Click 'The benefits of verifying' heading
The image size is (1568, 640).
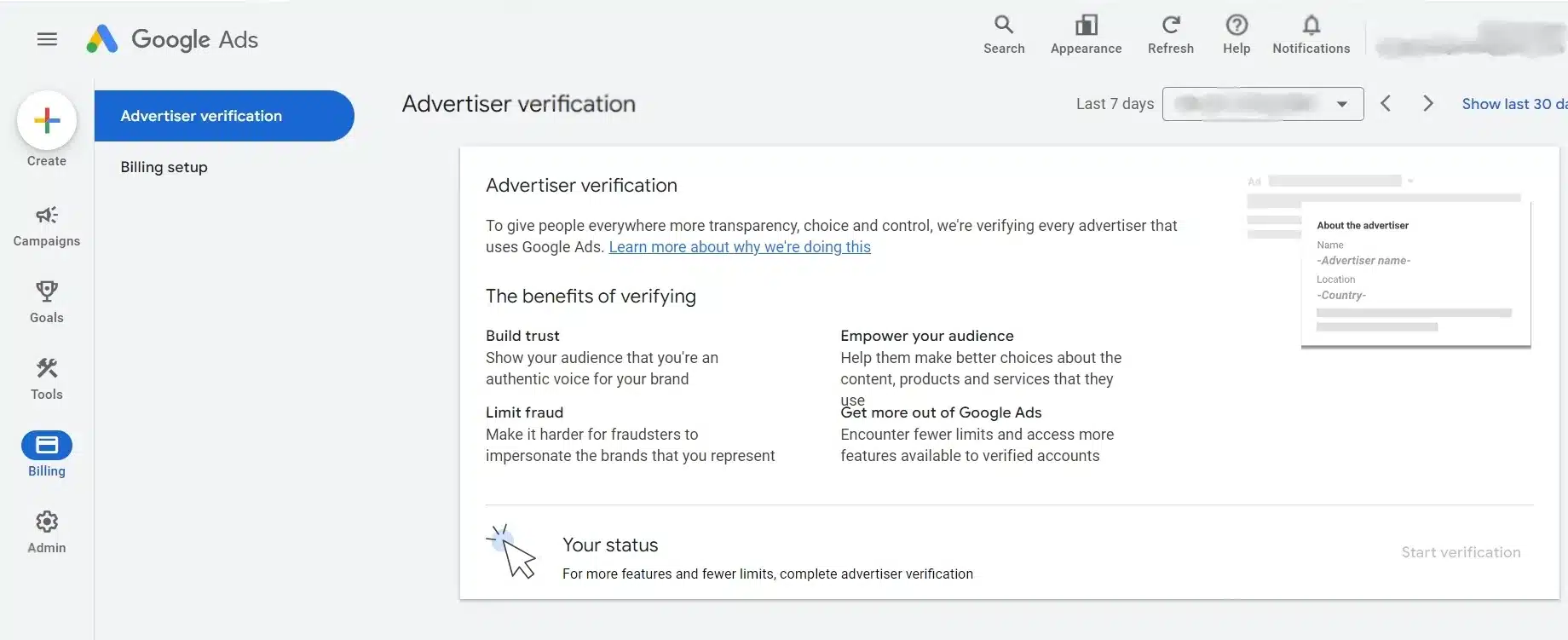[x=591, y=297]
